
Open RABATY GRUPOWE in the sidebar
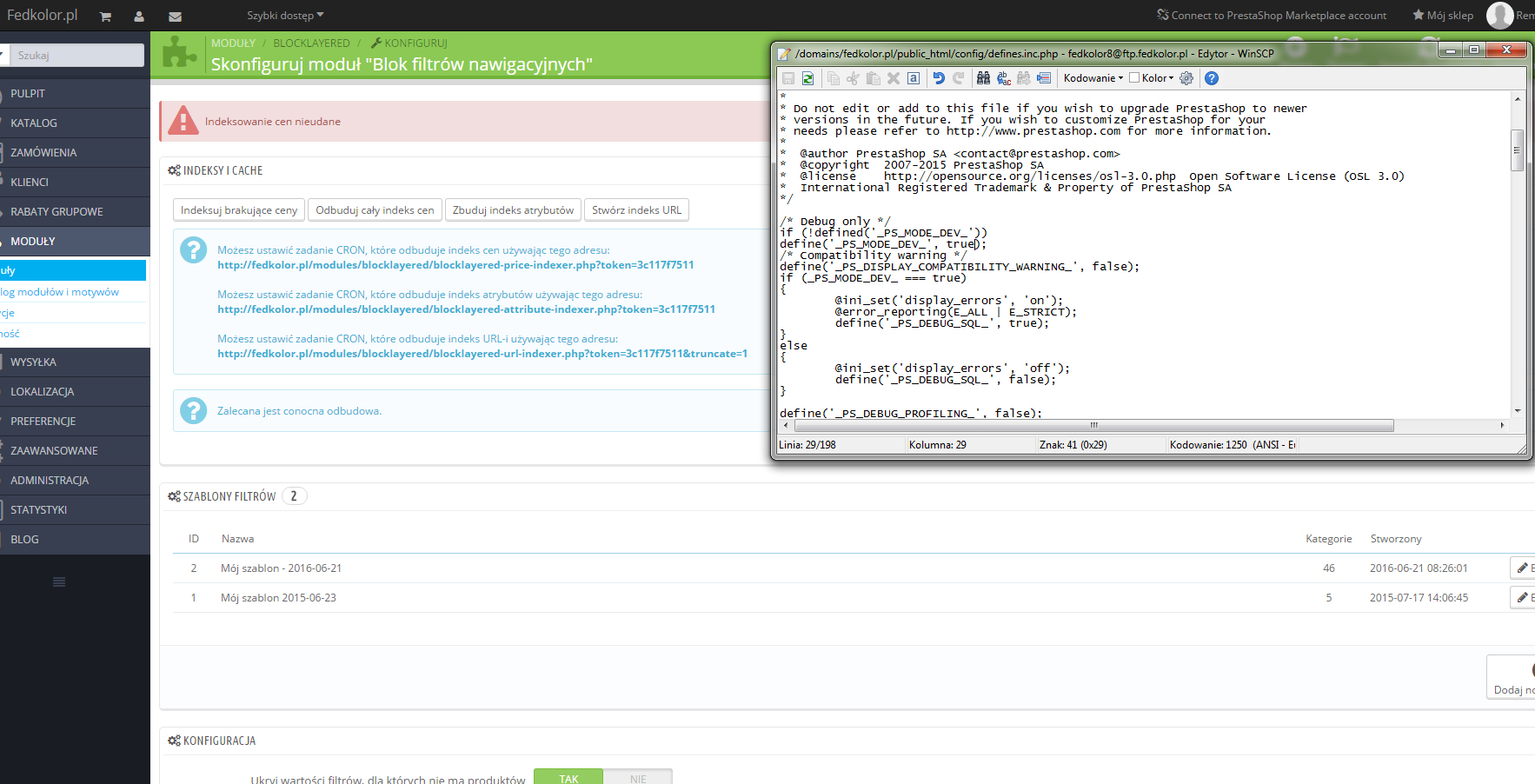(x=75, y=212)
